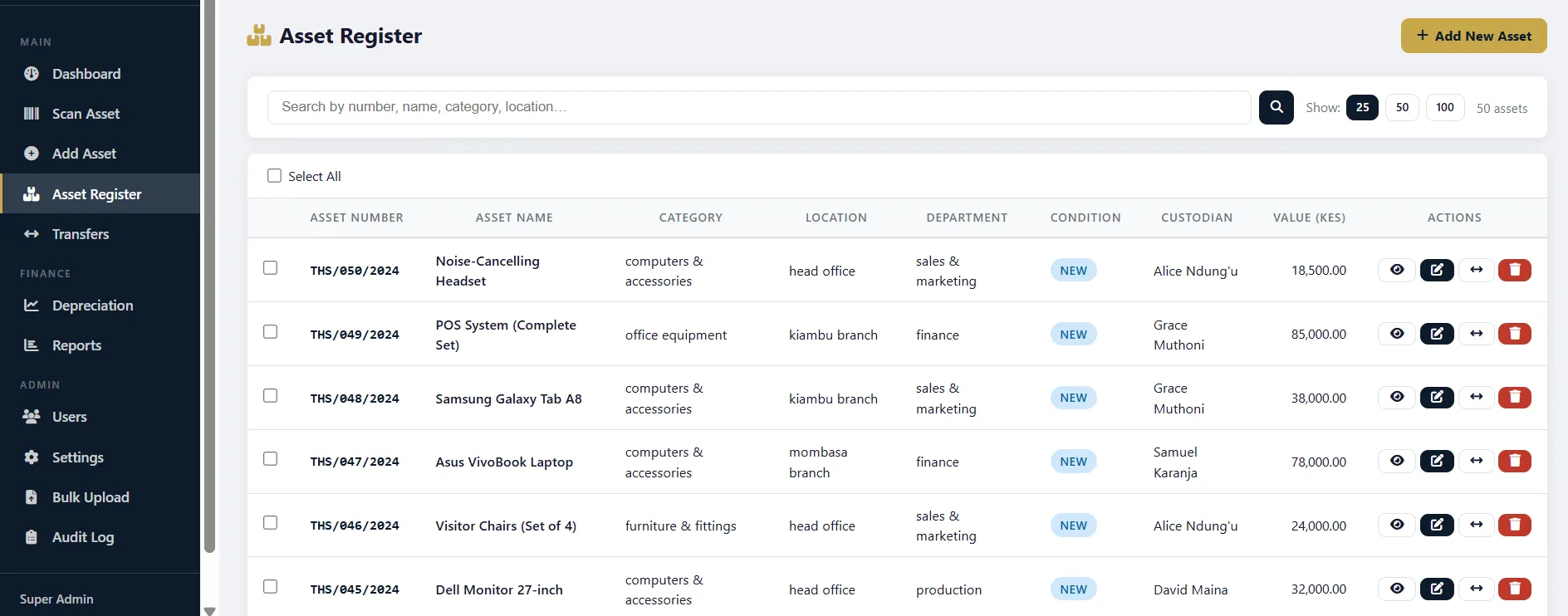View POS System (Complete Set) details
Viewport: 1568px width, 616px height.
[x=1397, y=334]
